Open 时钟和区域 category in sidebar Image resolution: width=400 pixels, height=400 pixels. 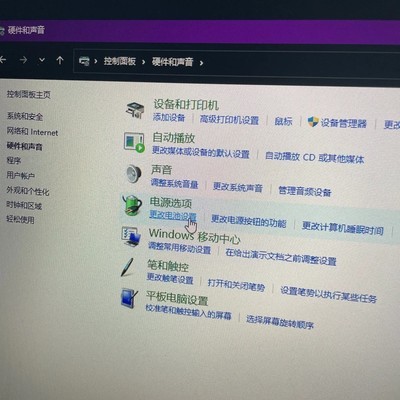24,205
